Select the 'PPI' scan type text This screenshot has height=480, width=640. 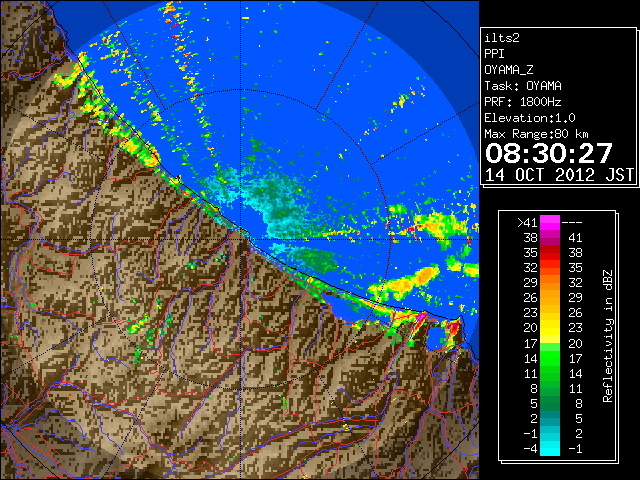click(x=494, y=54)
